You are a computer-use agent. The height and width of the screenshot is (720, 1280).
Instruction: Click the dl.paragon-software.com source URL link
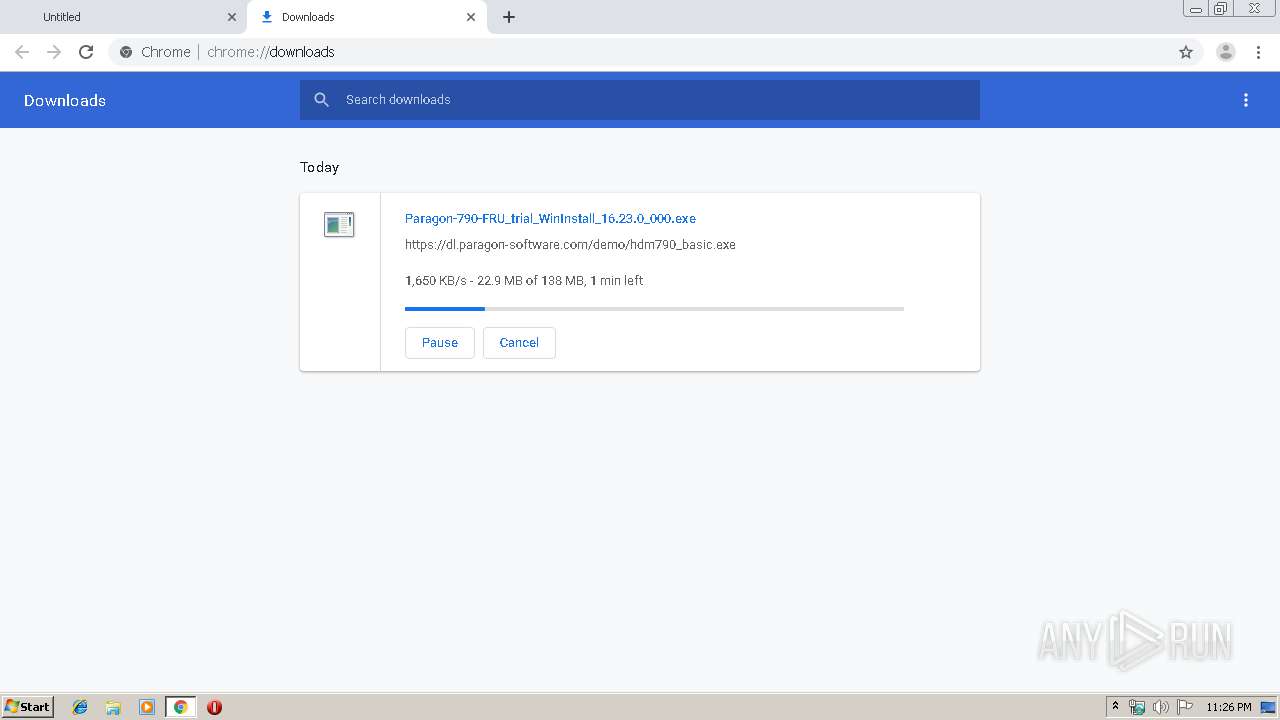tap(570, 244)
